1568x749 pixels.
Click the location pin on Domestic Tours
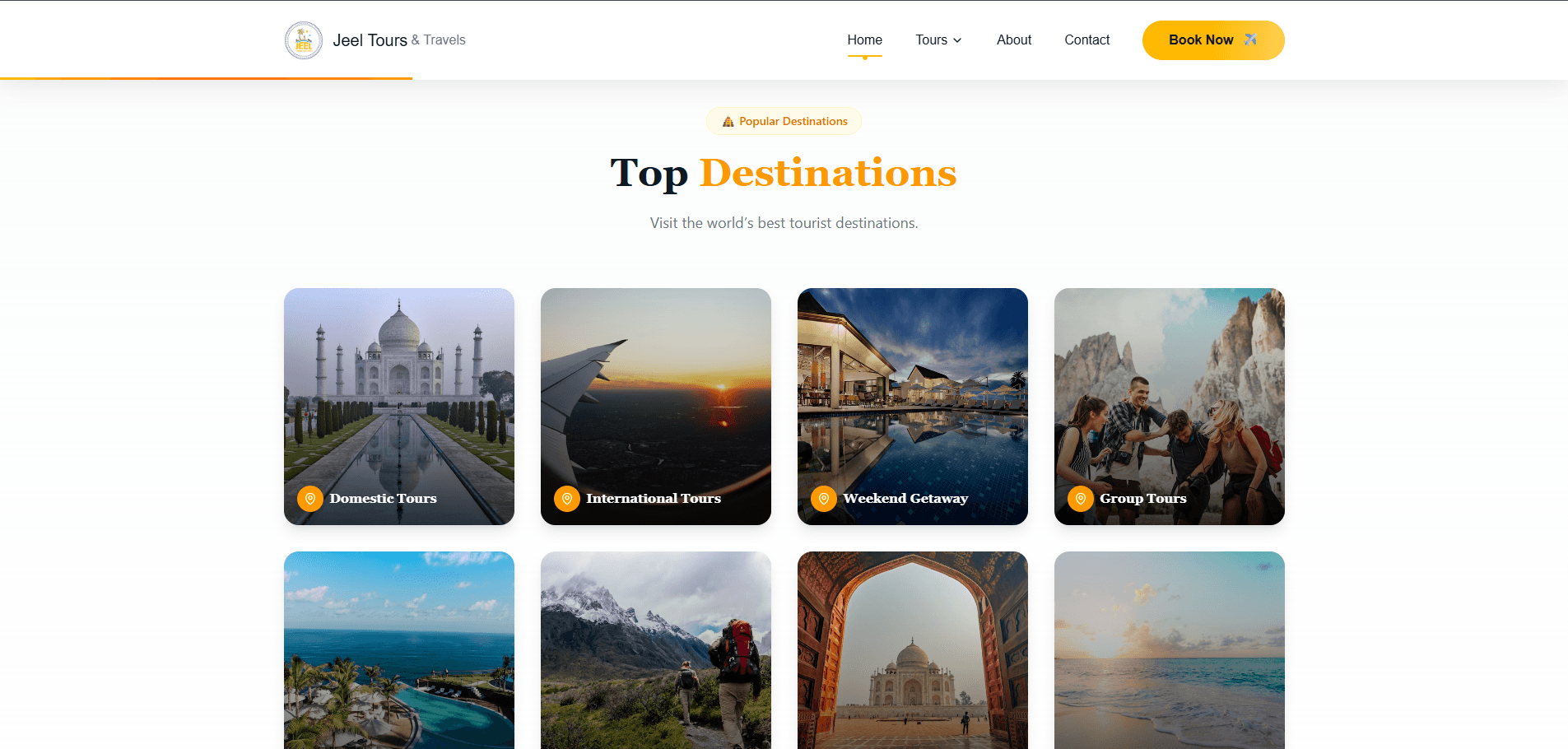click(310, 499)
